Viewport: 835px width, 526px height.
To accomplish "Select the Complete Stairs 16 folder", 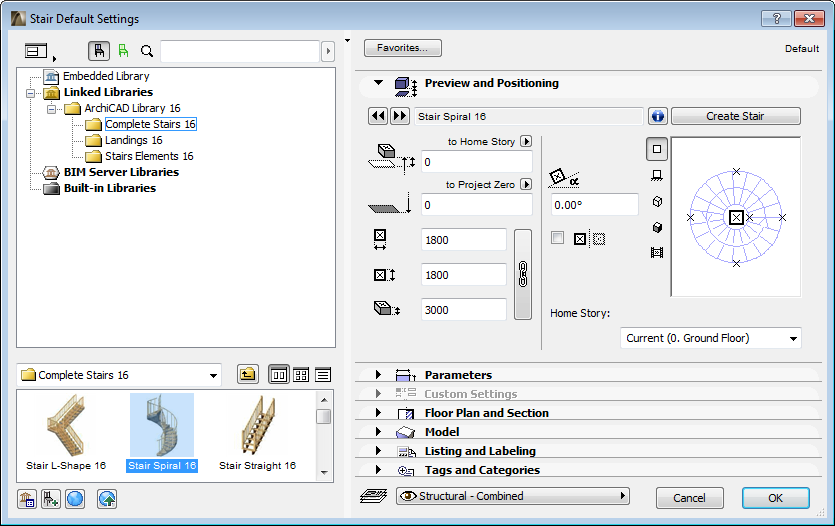I will tap(151, 124).
